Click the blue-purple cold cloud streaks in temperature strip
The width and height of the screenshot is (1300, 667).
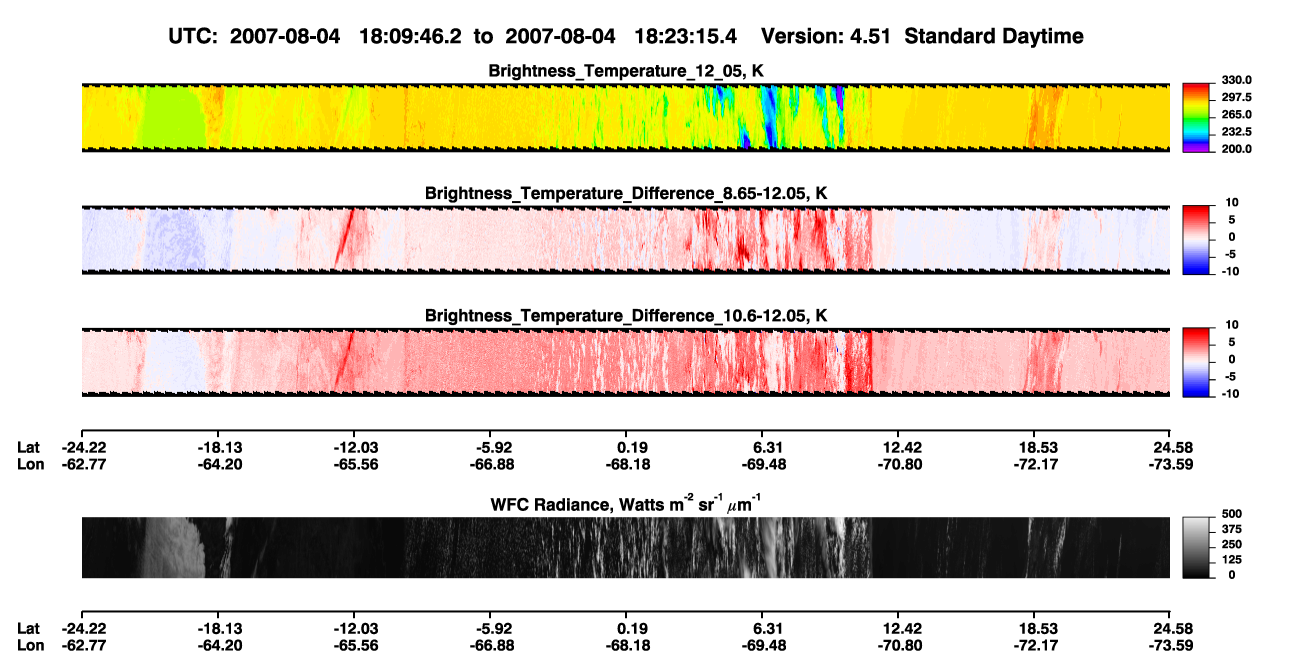coord(770,117)
